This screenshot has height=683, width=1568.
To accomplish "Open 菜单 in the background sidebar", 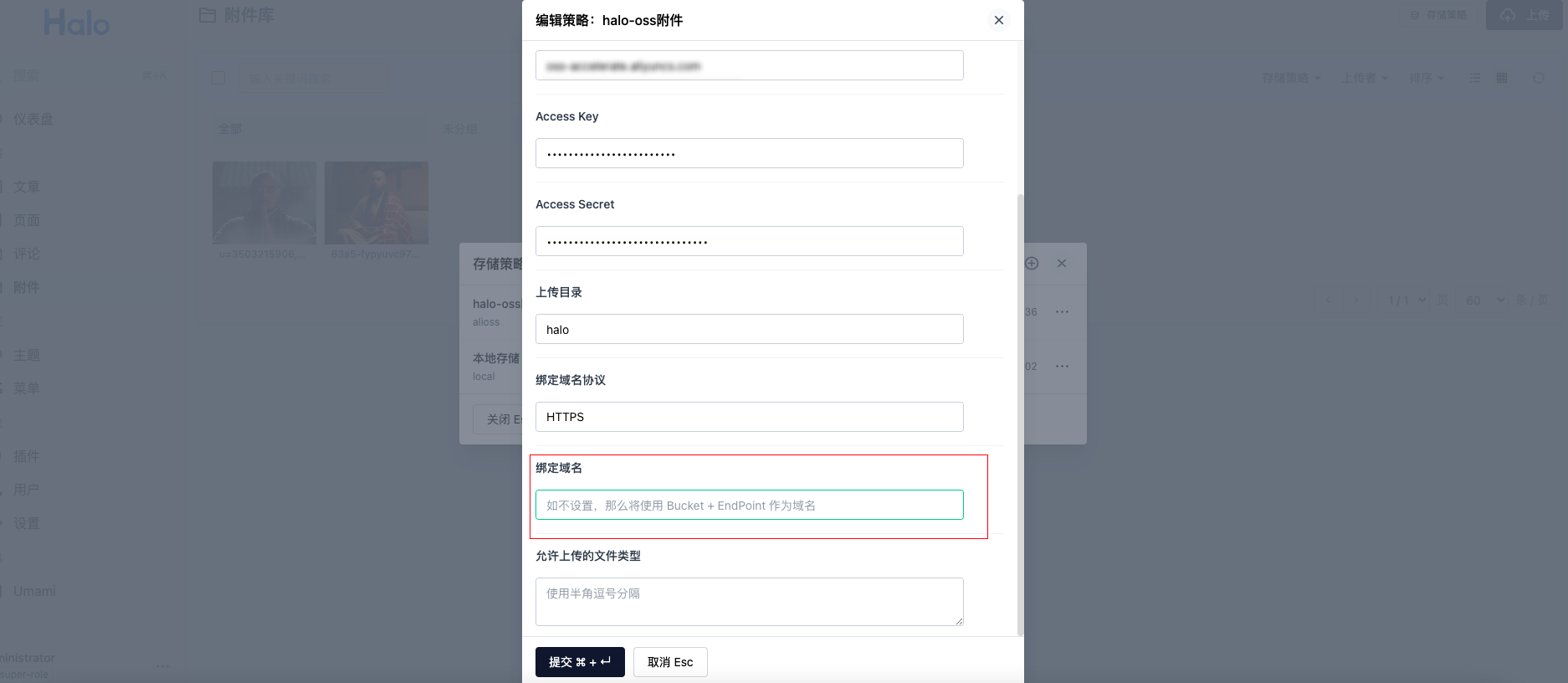I will pos(27,388).
